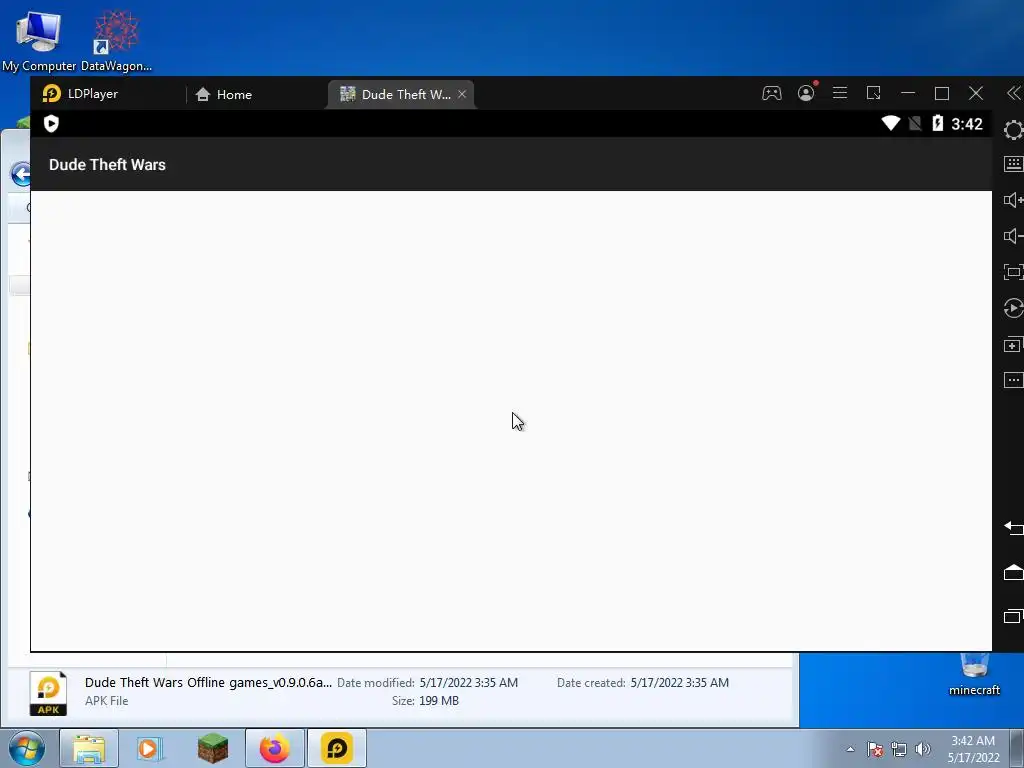Viewport: 1024px width, 768px height.
Task: Click the APK file icon in Explorer details
Action: coord(48,694)
